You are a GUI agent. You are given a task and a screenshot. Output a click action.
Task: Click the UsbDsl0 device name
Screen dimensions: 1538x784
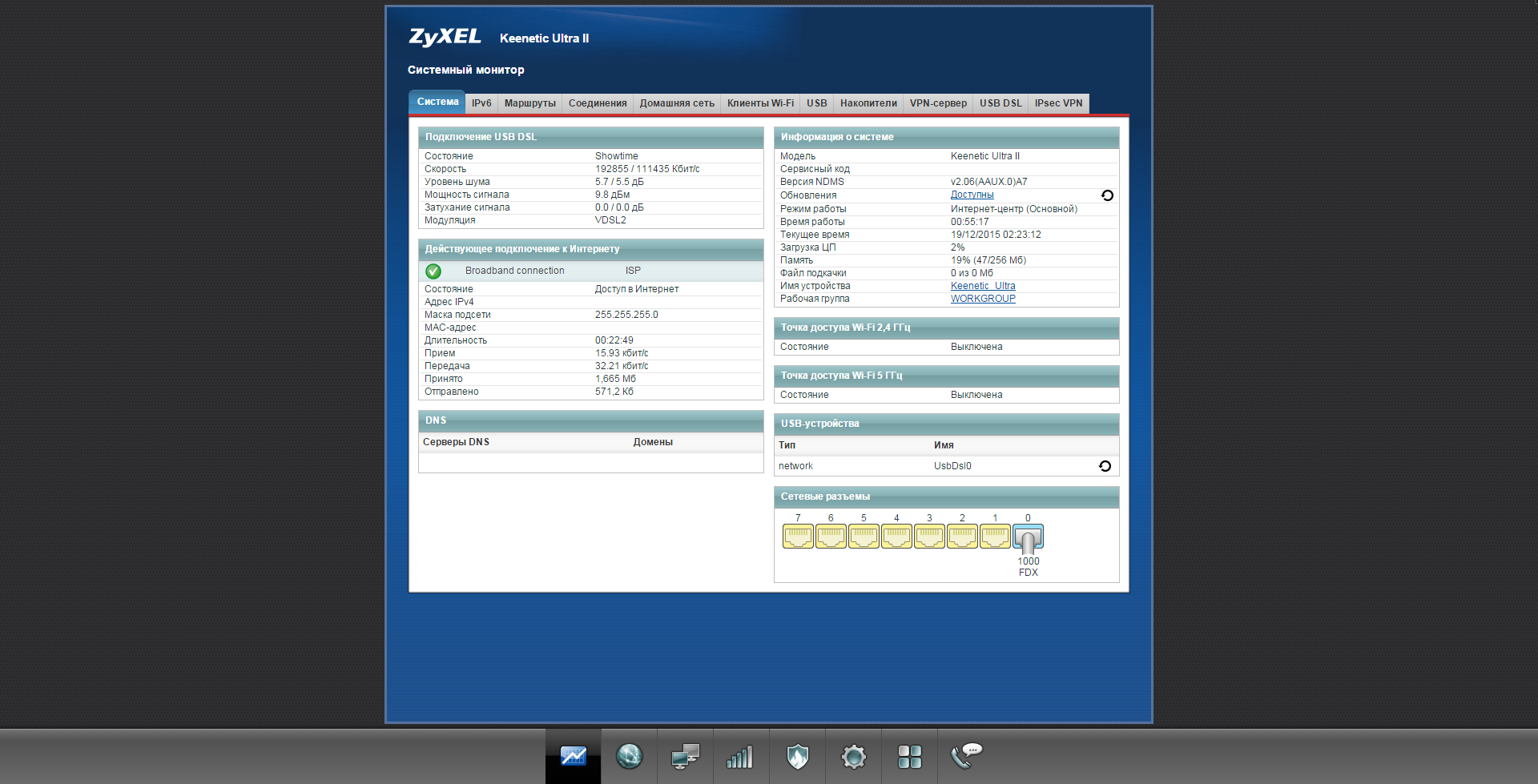952,466
